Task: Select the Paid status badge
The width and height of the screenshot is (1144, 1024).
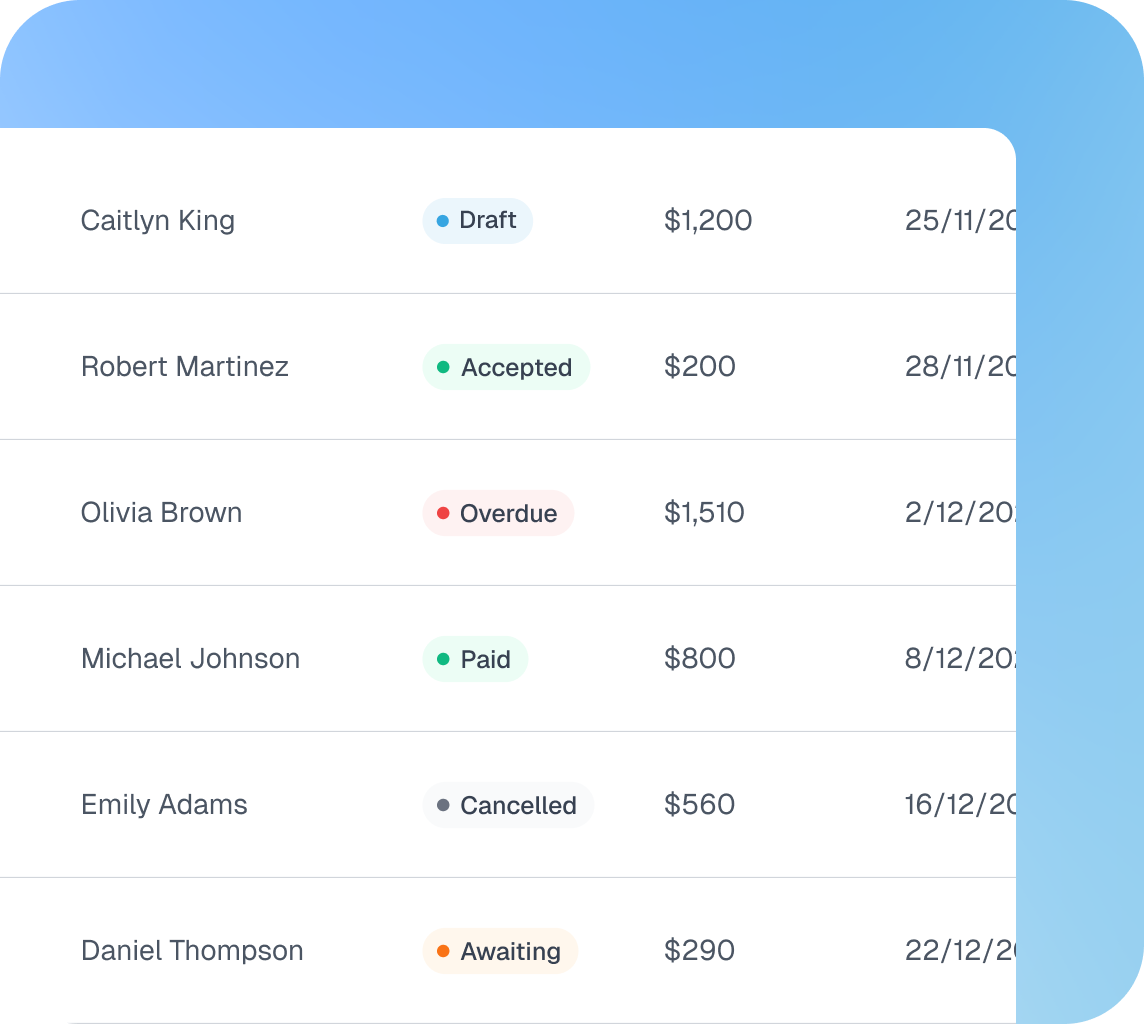Action: click(475, 659)
